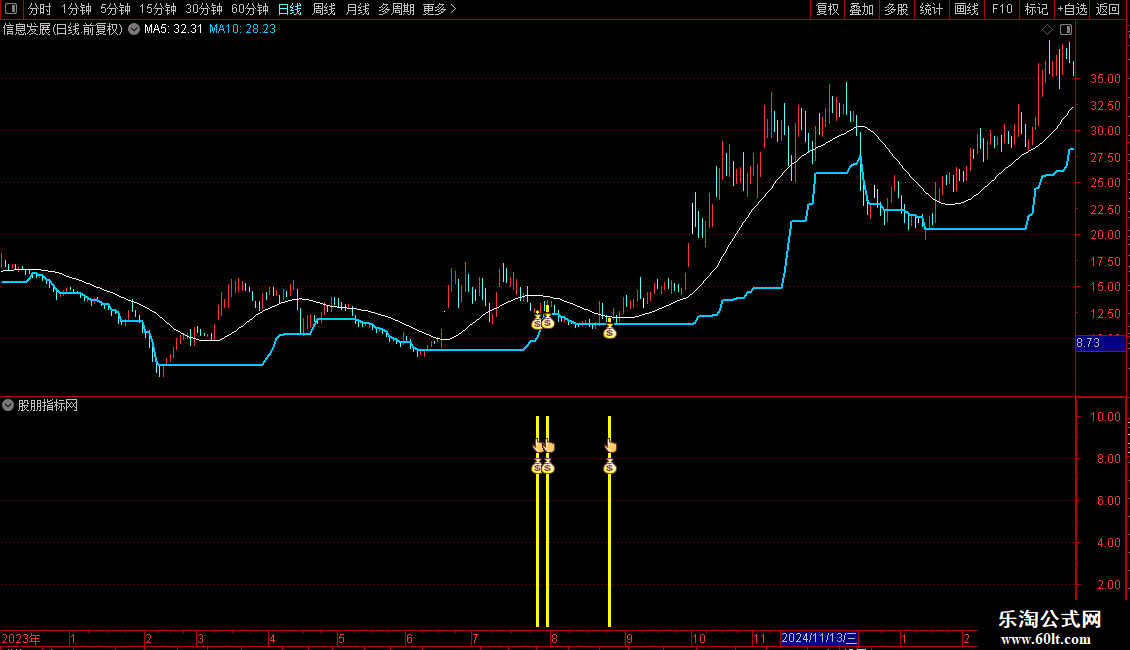Select the 30分钟 period
Viewport: 1130px width, 650px height.
pyautogui.click(x=204, y=9)
